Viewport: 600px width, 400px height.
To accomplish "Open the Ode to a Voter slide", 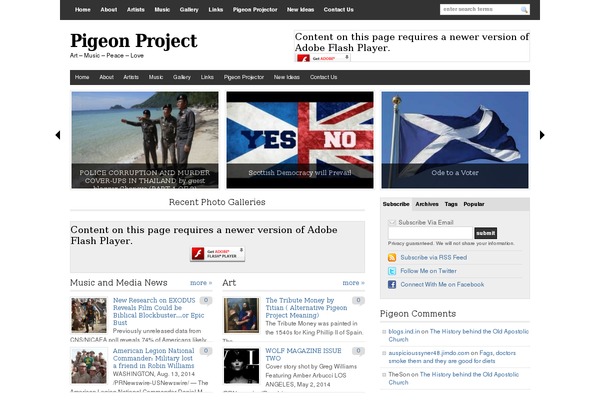I will click(x=455, y=140).
